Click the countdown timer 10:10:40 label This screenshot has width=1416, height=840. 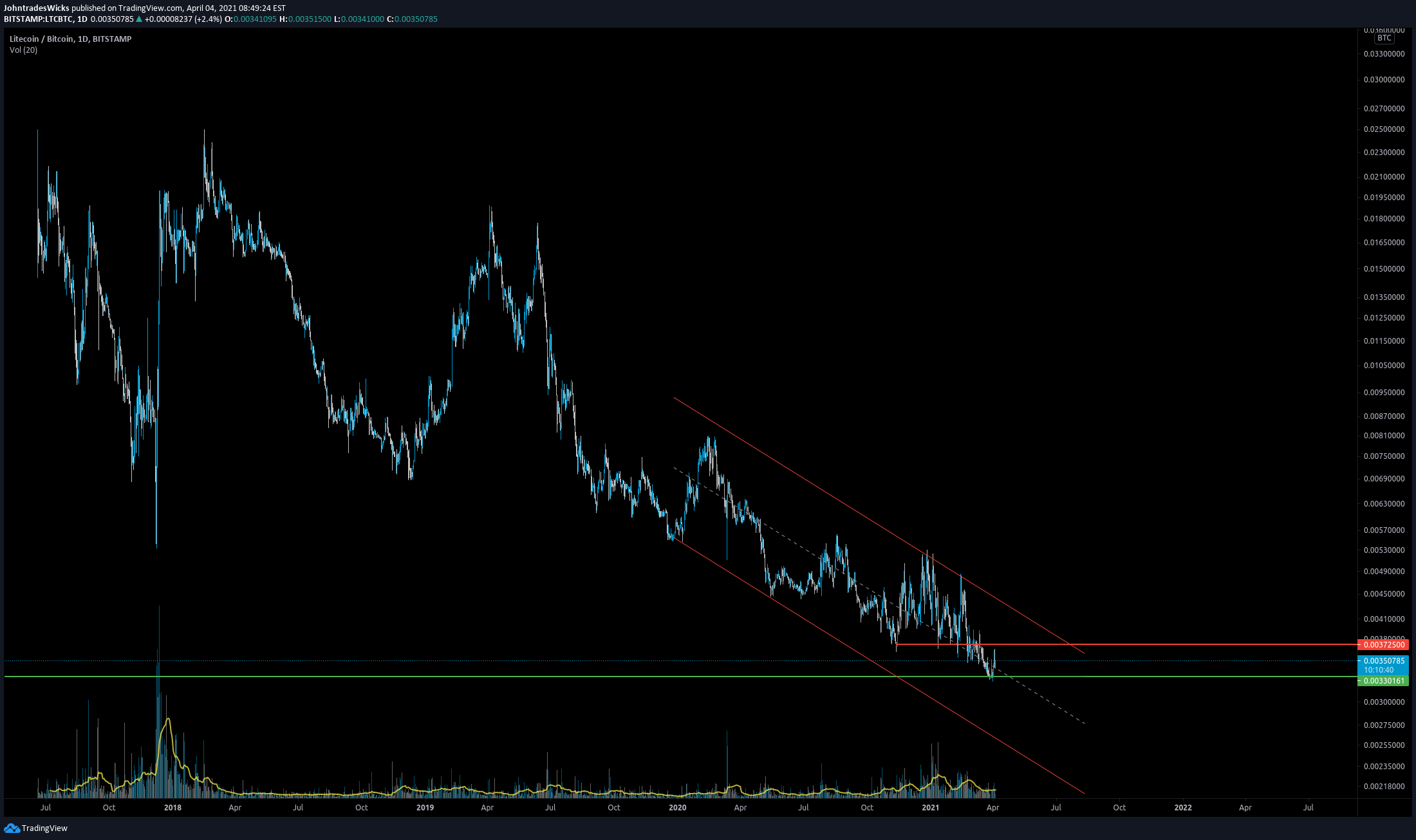1379,670
